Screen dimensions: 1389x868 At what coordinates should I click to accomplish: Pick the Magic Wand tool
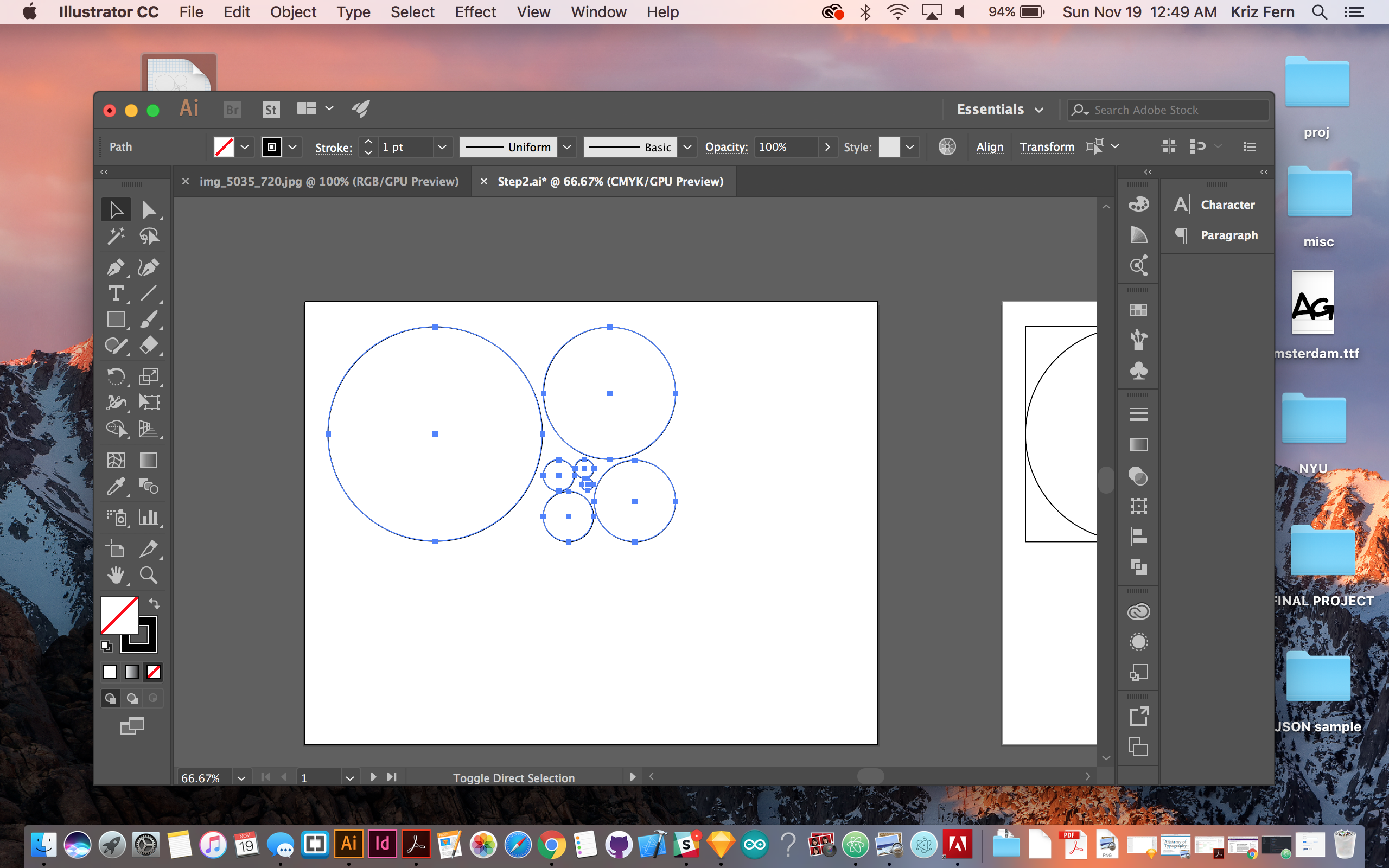point(116,236)
